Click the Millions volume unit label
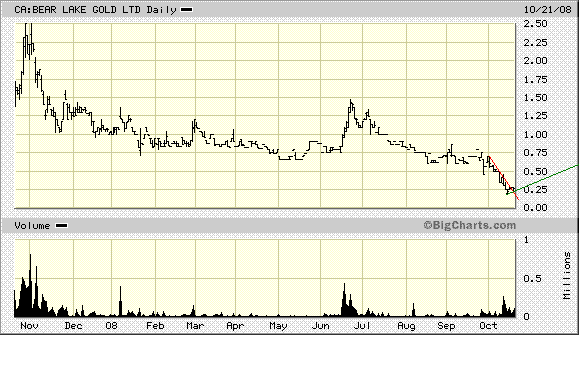 (x=567, y=275)
